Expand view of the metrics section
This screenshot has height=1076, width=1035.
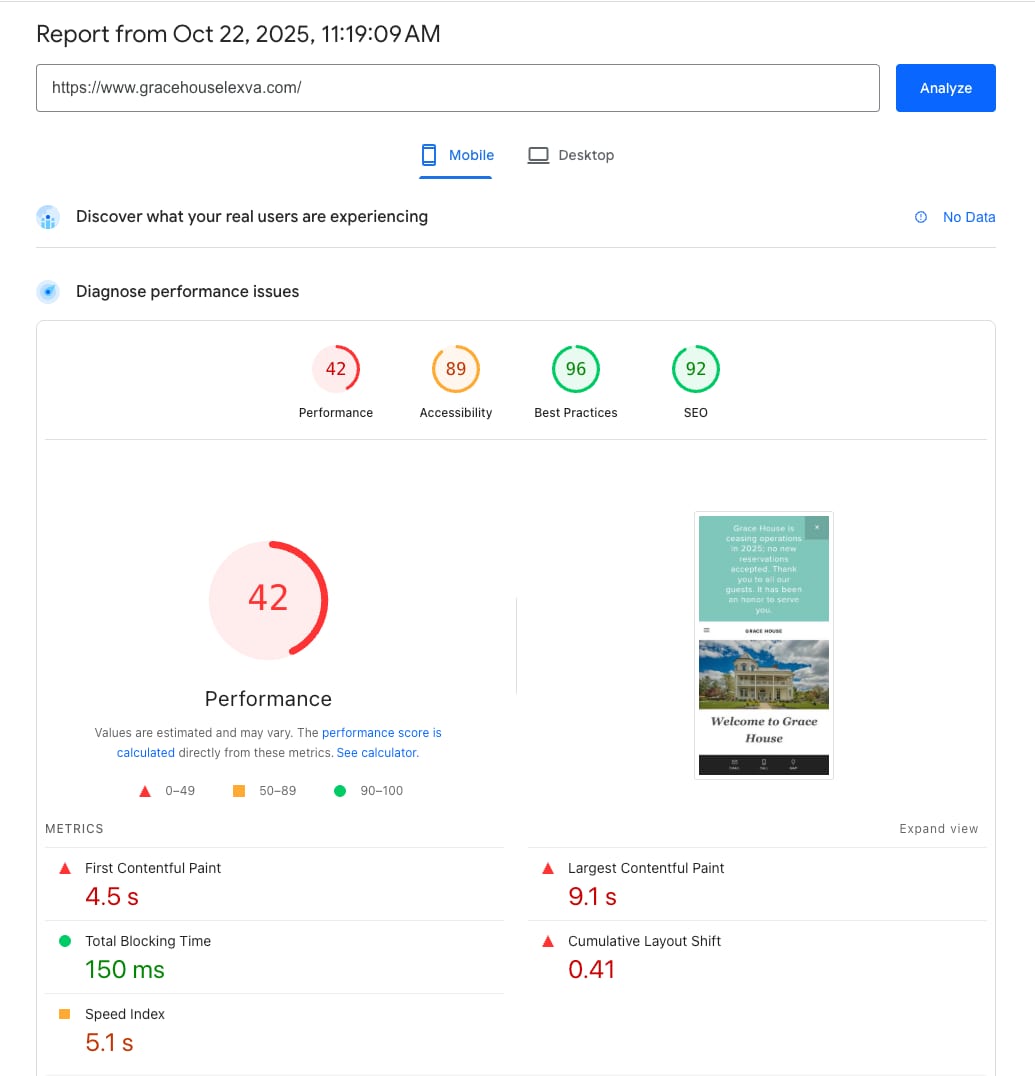(938, 829)
